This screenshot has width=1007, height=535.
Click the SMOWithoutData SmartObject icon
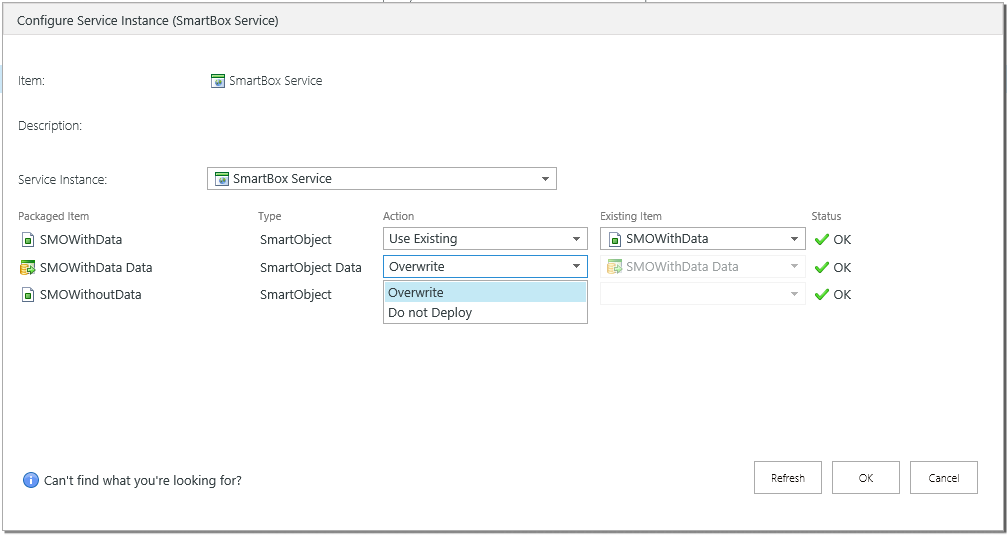pyautogui.click(x=27, y=294)
